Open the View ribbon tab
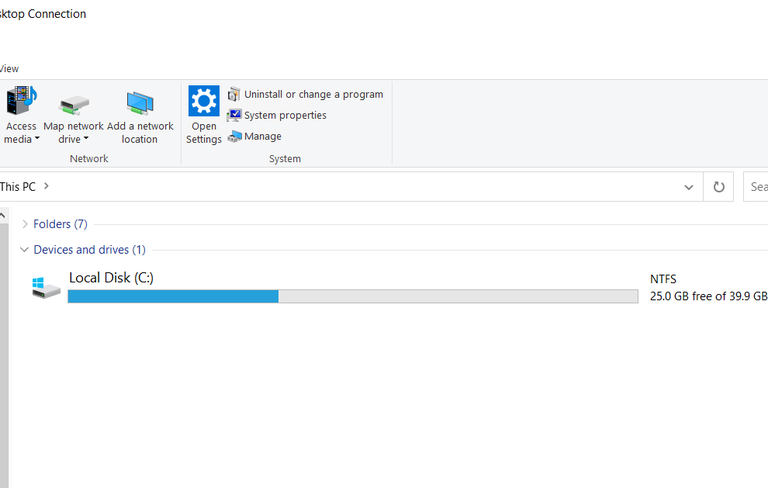Image resolution: width=768 pixels, height=488 pixels. tap(9, 69)
